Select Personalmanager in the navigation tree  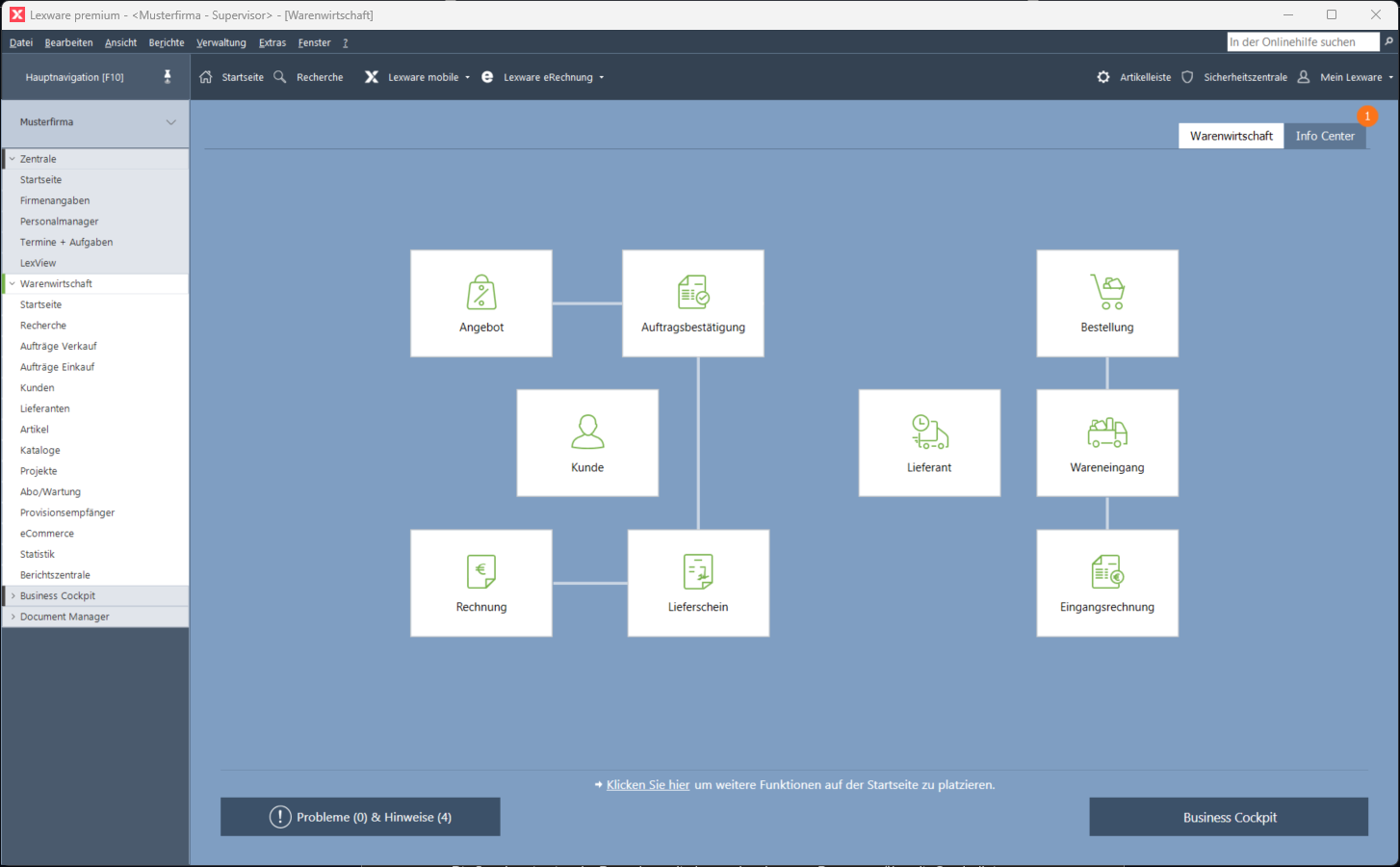[x=60, y=222]
